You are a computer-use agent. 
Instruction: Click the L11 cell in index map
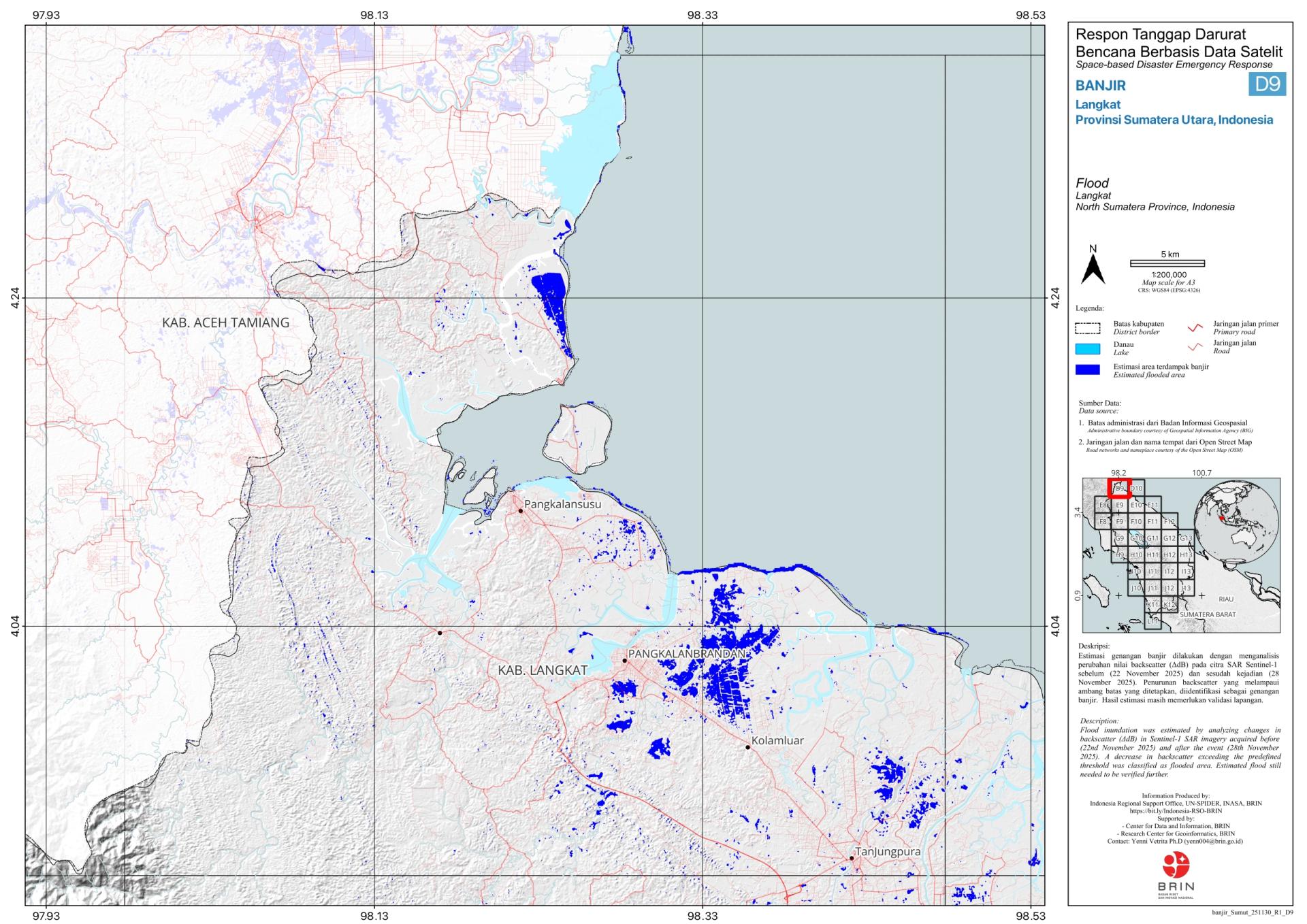[x=1152, y=621]
